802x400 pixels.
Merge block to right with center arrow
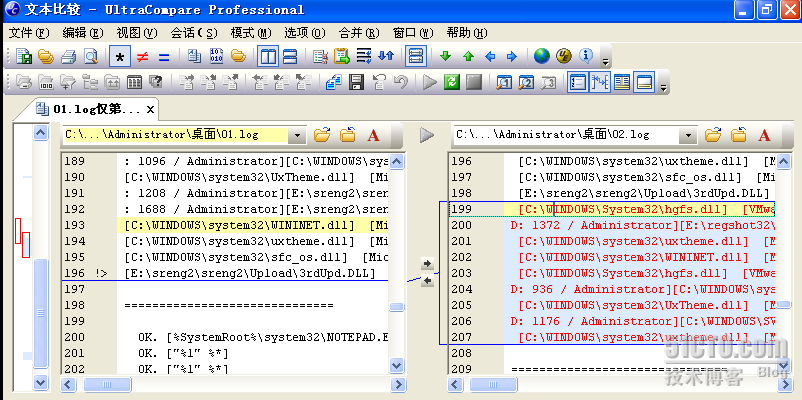[427, 264]
